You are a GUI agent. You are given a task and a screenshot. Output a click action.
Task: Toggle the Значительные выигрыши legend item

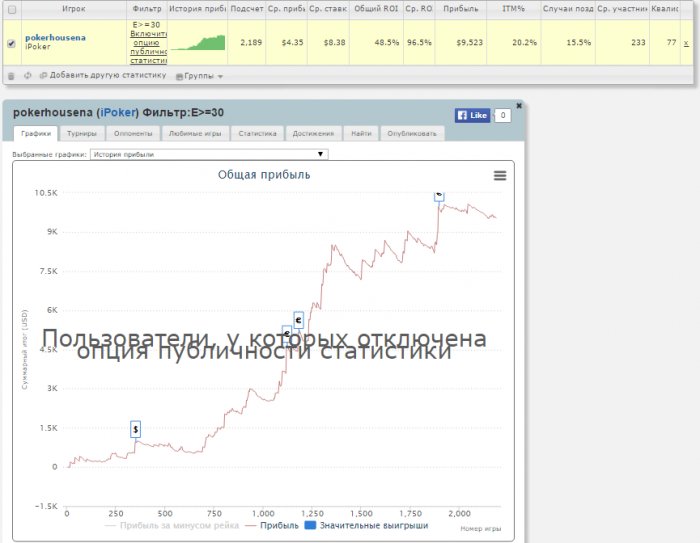pyautogui.click(x=366, y=526)
